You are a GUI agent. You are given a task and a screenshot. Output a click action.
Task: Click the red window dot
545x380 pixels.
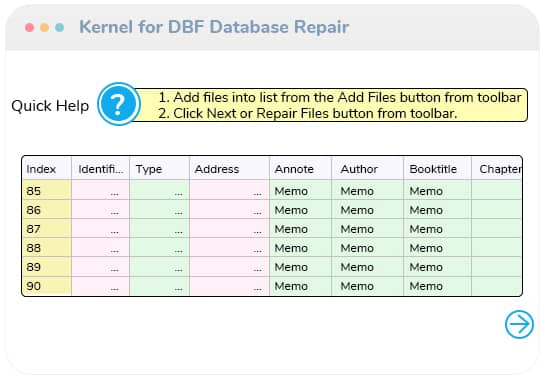pyautogui.click(x=30, y=27)
